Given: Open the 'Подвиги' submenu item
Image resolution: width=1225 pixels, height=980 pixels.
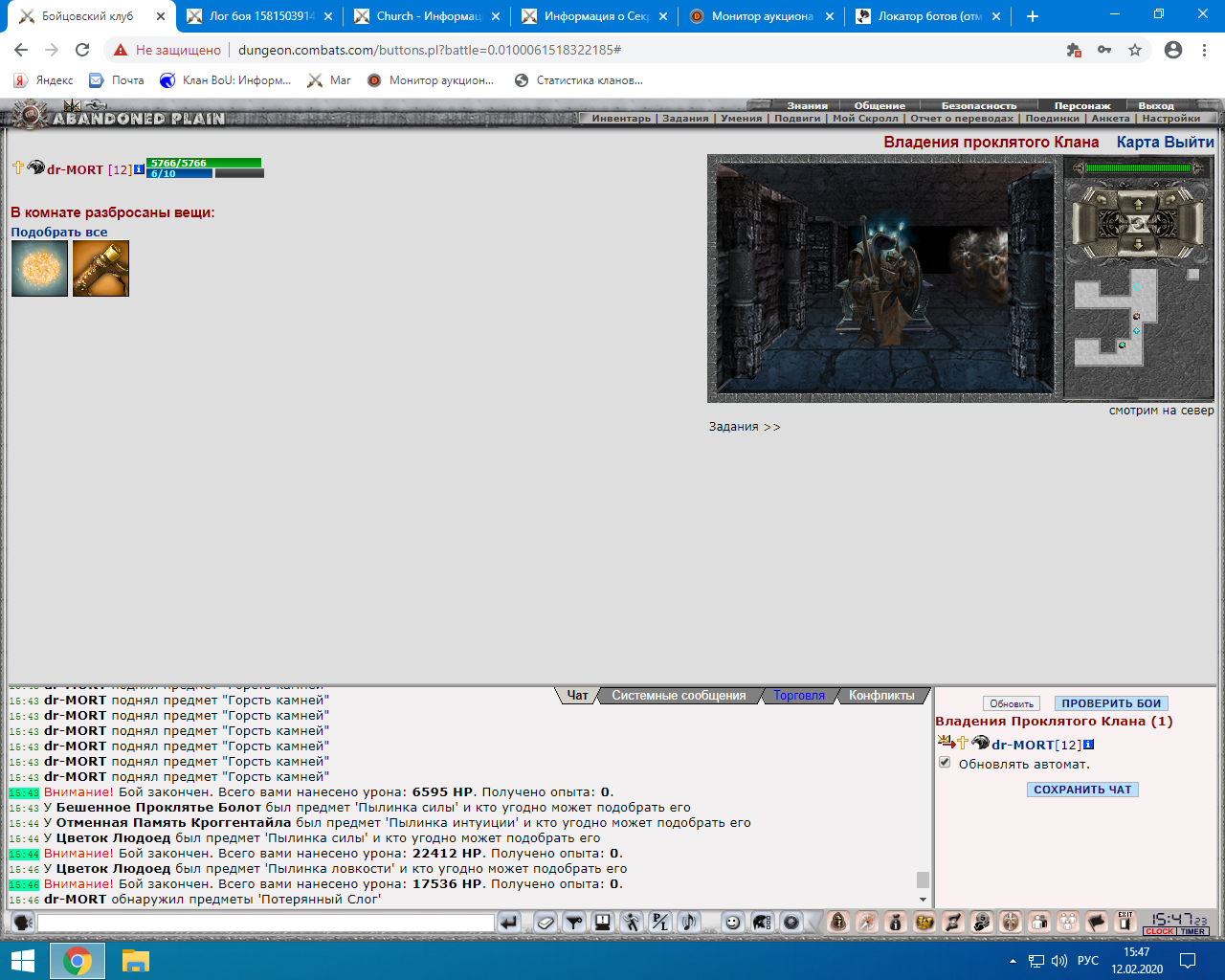Looking at the screenshot, I should pyautogui.click(x=797, y=119).
